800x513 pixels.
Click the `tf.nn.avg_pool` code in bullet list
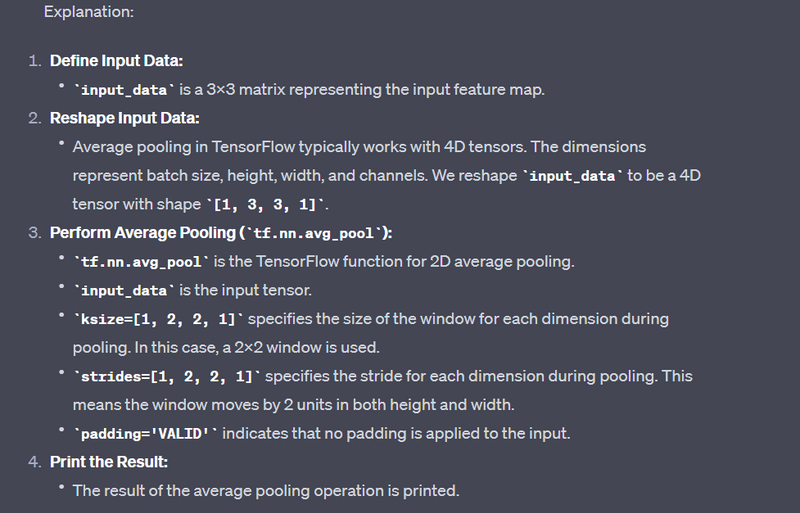141,262
